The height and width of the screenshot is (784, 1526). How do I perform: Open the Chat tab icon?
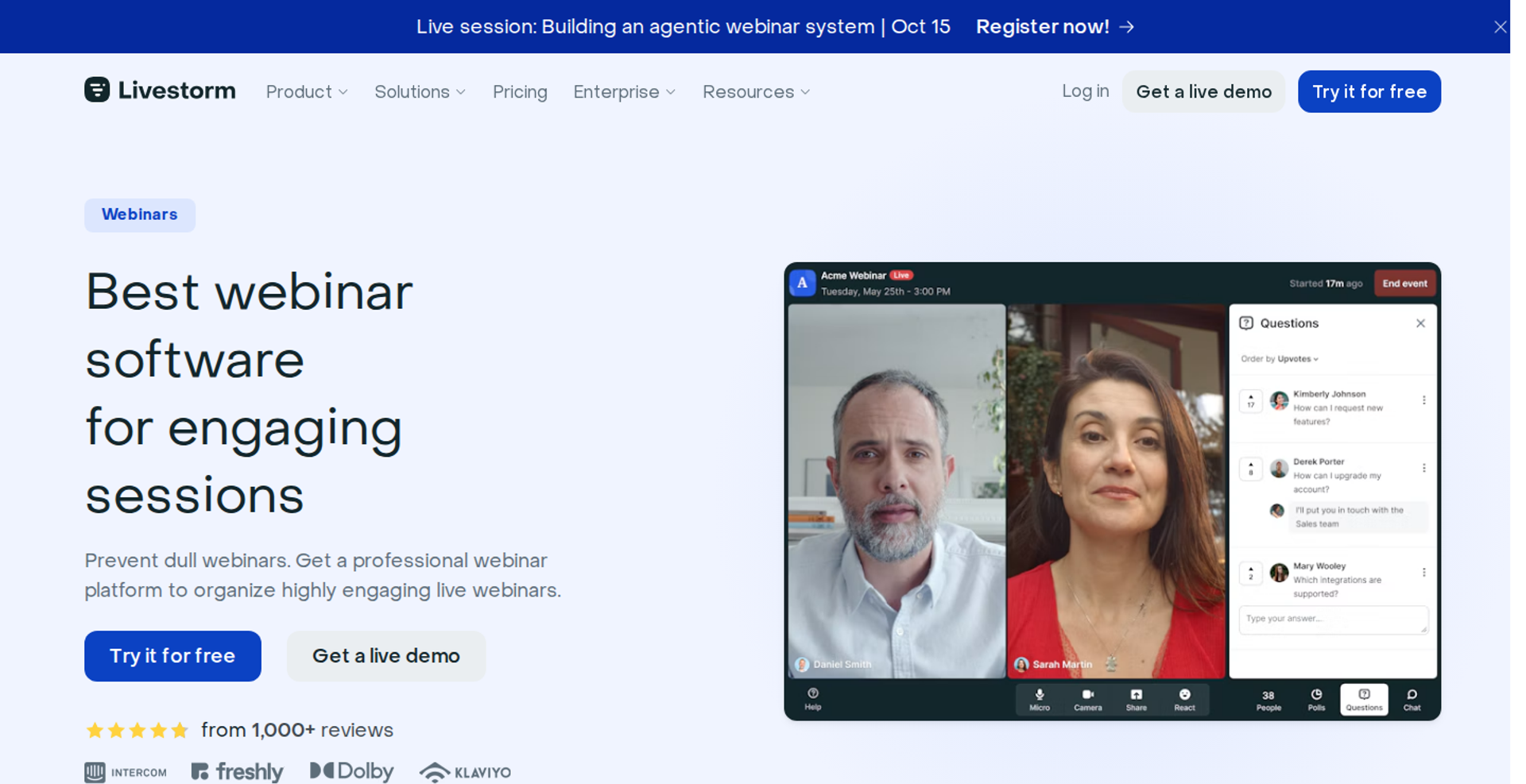1412,699
